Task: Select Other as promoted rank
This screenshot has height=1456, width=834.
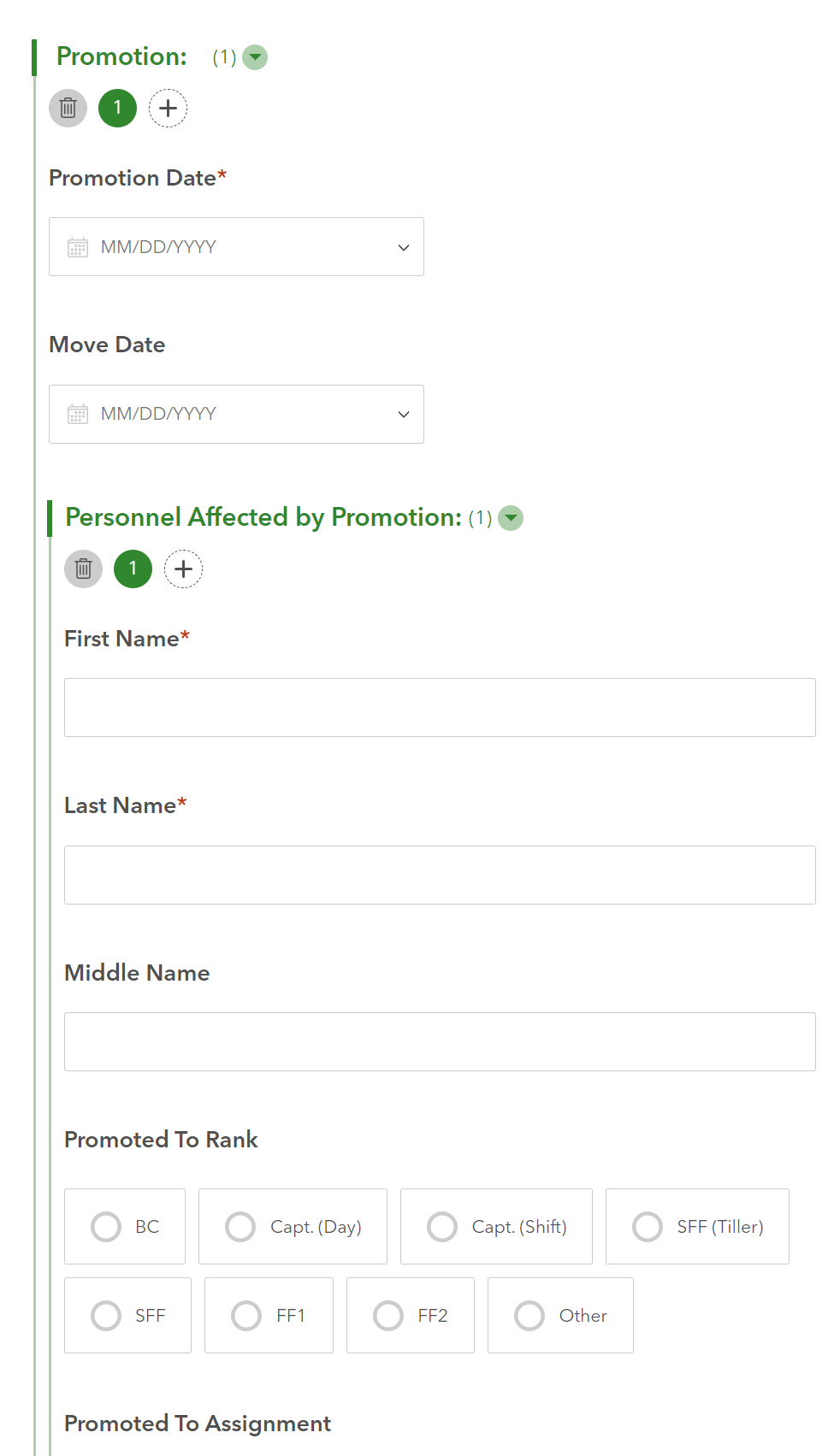Action: pyautogui.click(x=530, y=1316)
